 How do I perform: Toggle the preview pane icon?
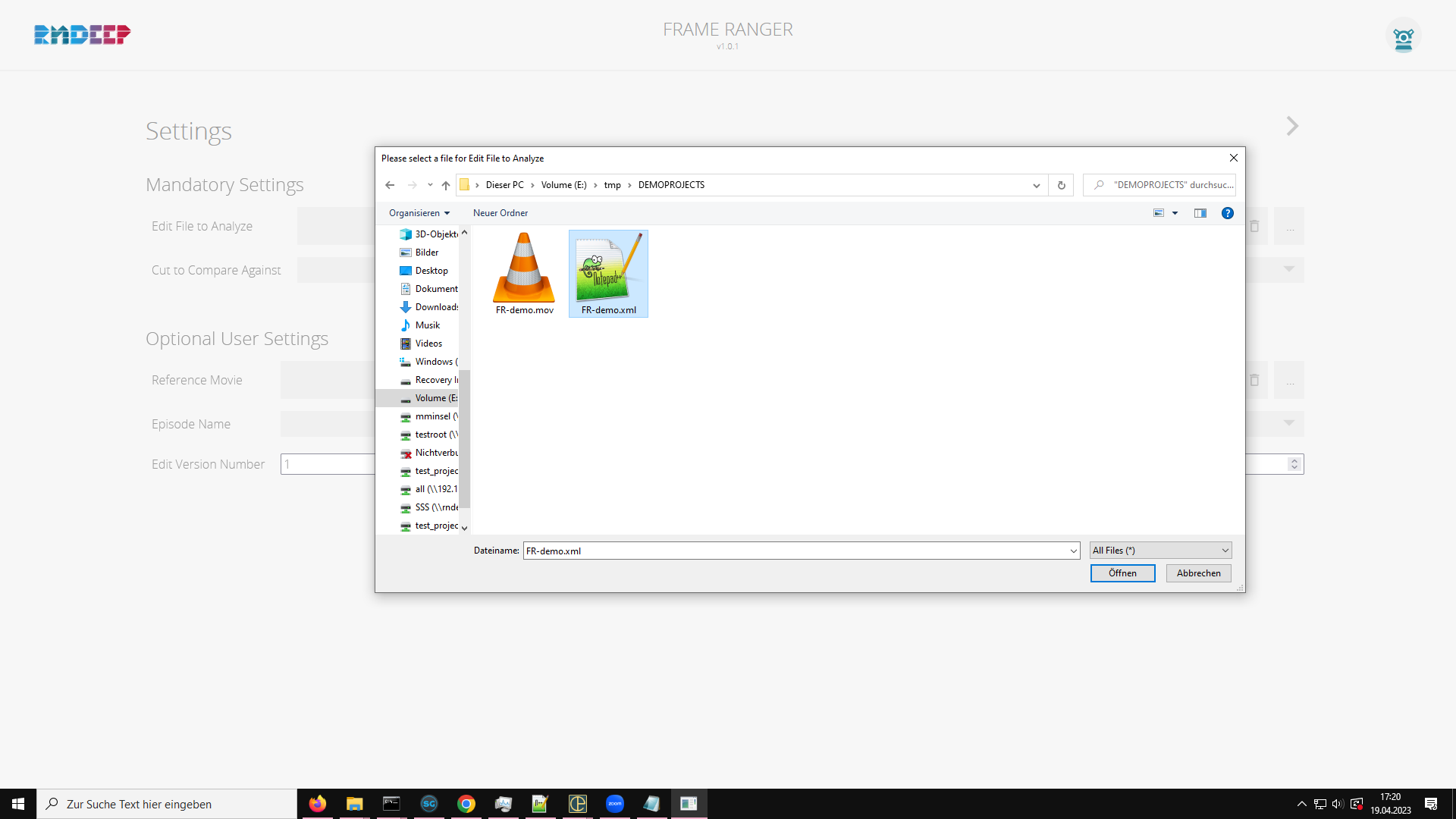(x=1200, y=213)
